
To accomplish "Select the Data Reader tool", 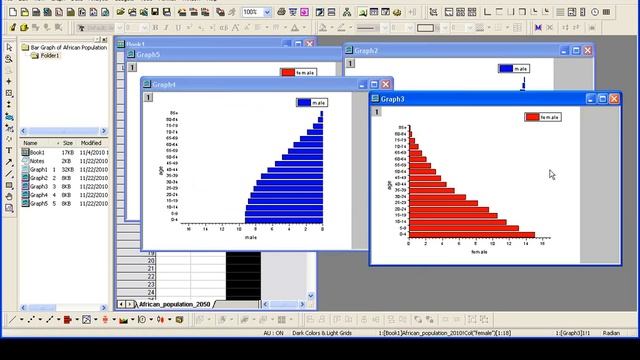I will 9,93.
